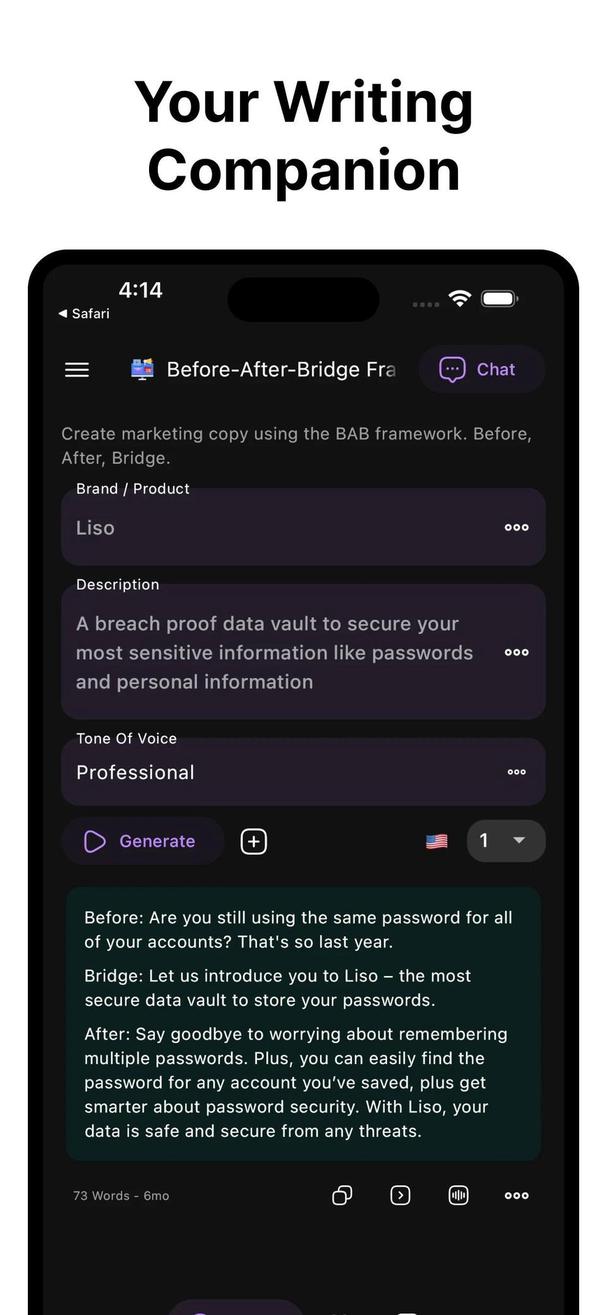Play the text-to-speech audio icon

458,1195
